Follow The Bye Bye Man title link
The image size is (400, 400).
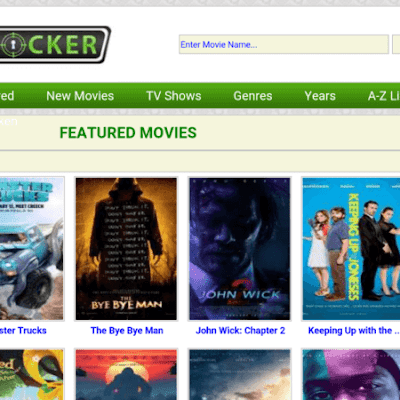pos(127,331)
